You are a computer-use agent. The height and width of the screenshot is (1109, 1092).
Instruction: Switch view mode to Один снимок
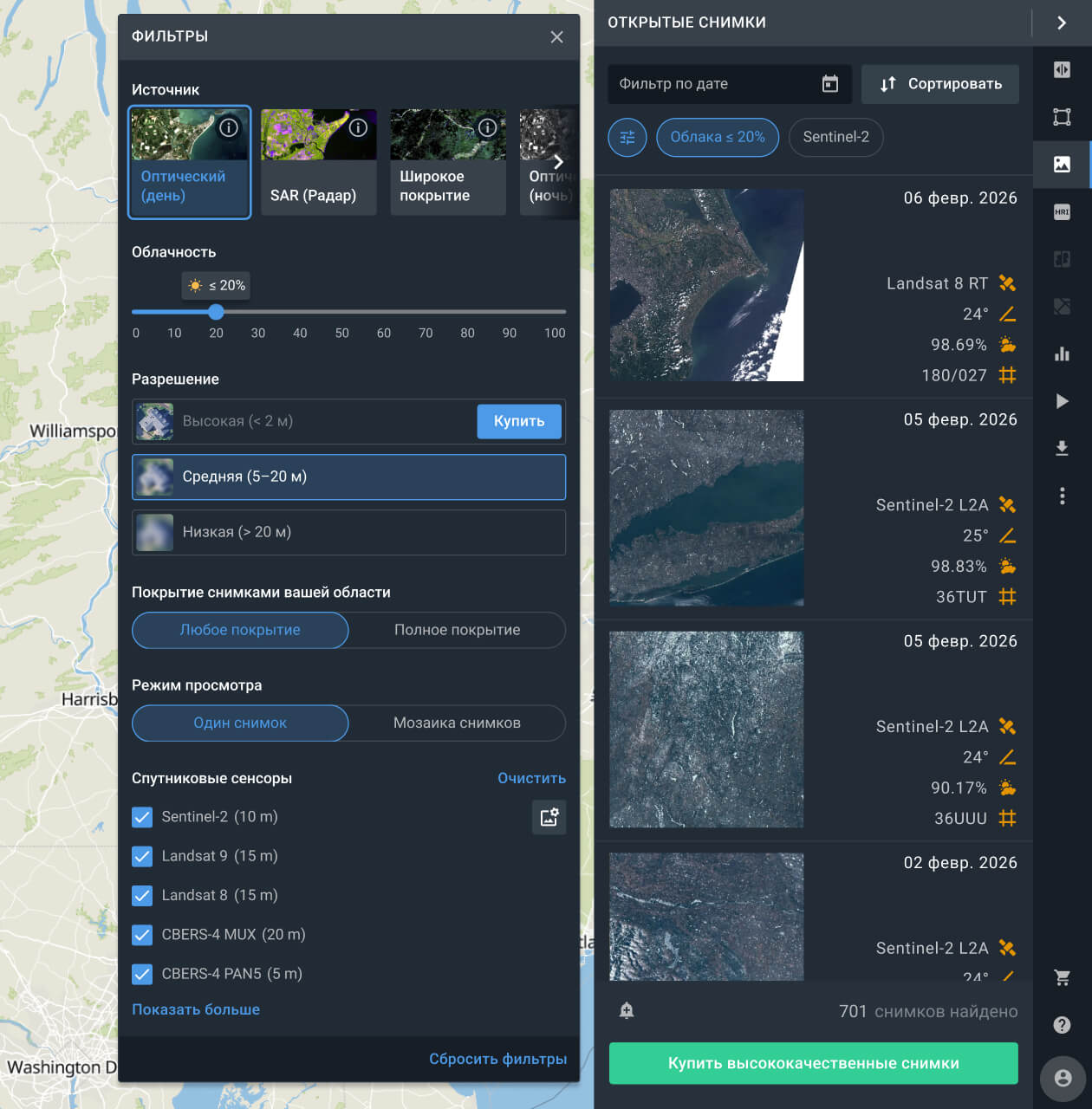click(240, 723)
